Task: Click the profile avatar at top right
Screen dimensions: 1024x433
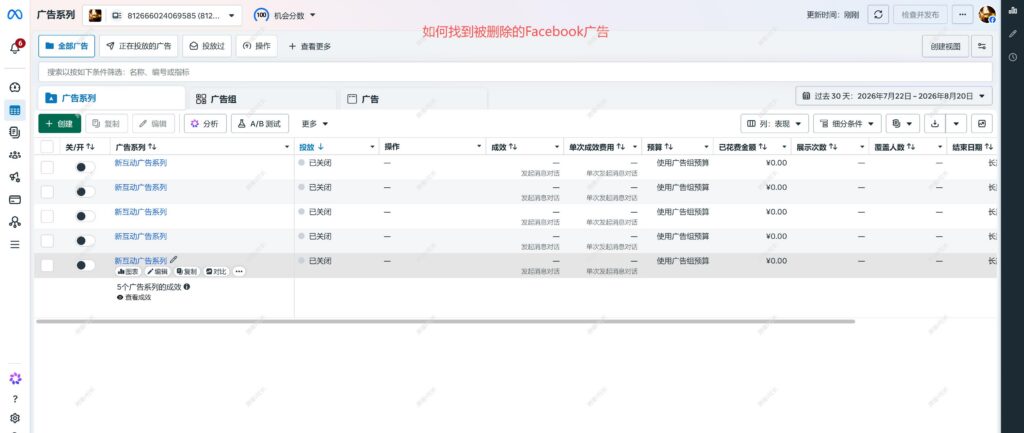Action: tap(987, 15)
